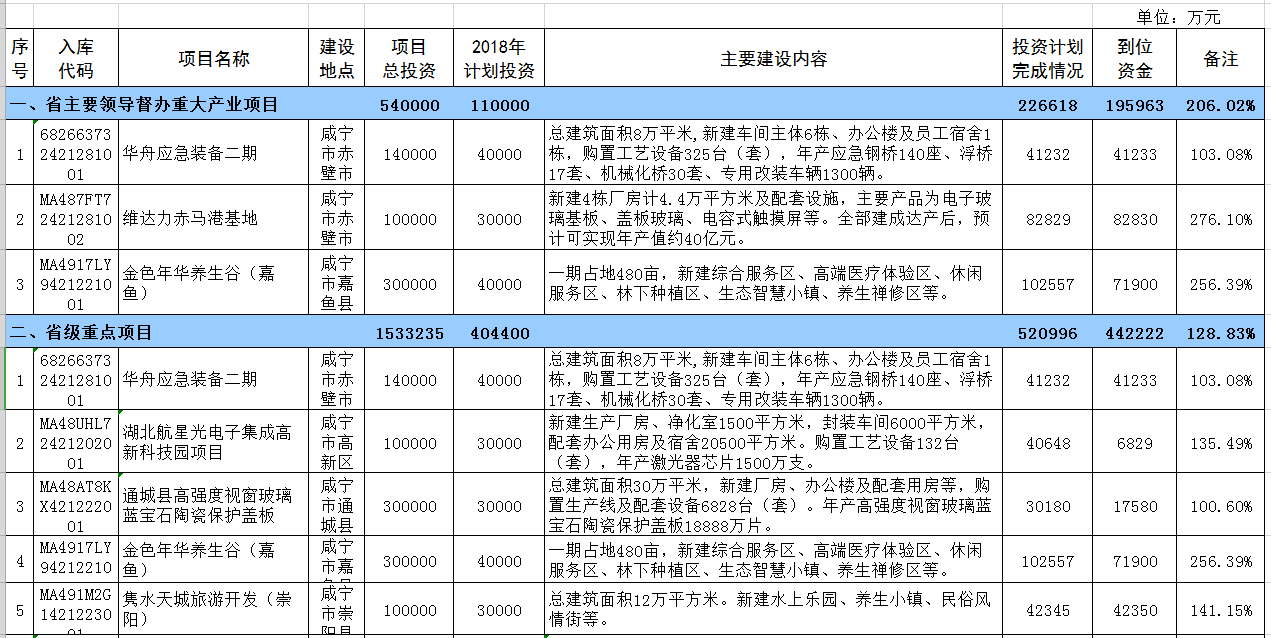Click the location cell 咸宁市高新区
This screenshot has height=638, width=1271.
337,443
